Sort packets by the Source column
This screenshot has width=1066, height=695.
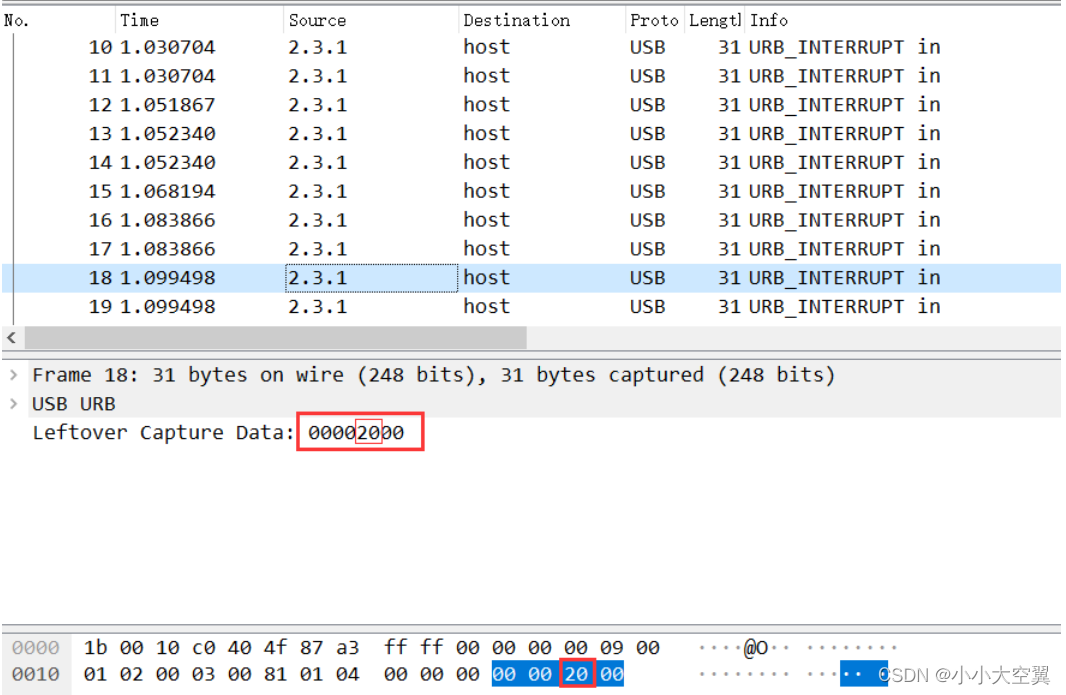point(317,19)
